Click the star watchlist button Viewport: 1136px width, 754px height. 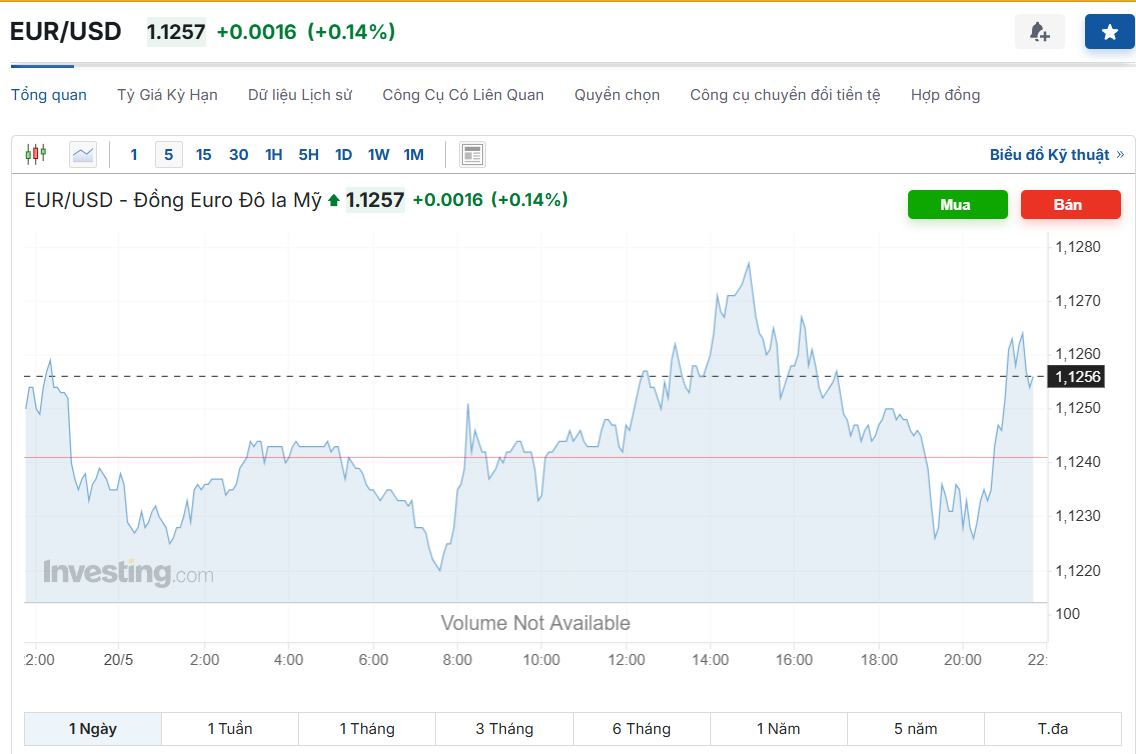(1109, 32)
